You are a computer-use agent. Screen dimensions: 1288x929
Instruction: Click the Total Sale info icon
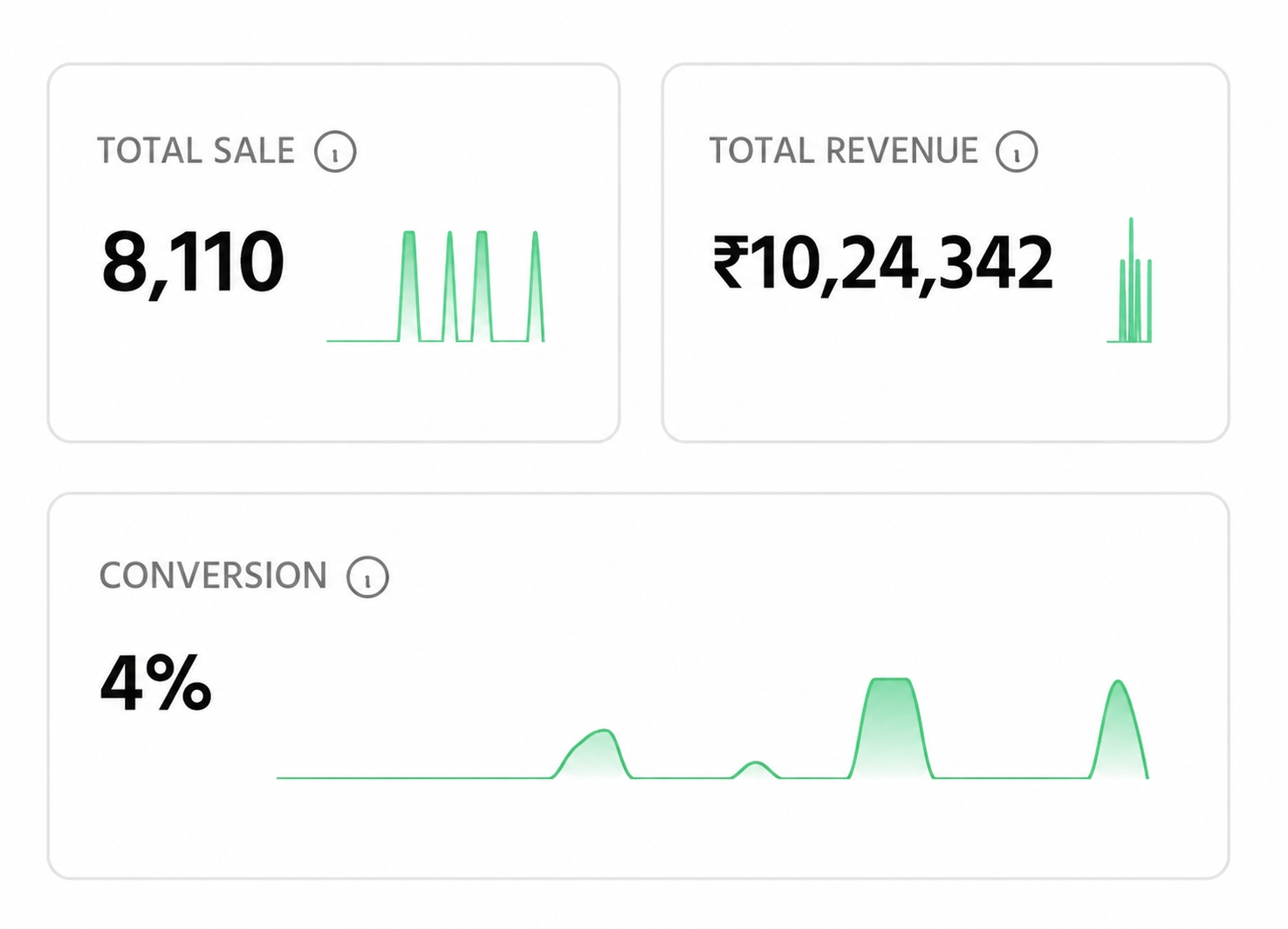335,151
